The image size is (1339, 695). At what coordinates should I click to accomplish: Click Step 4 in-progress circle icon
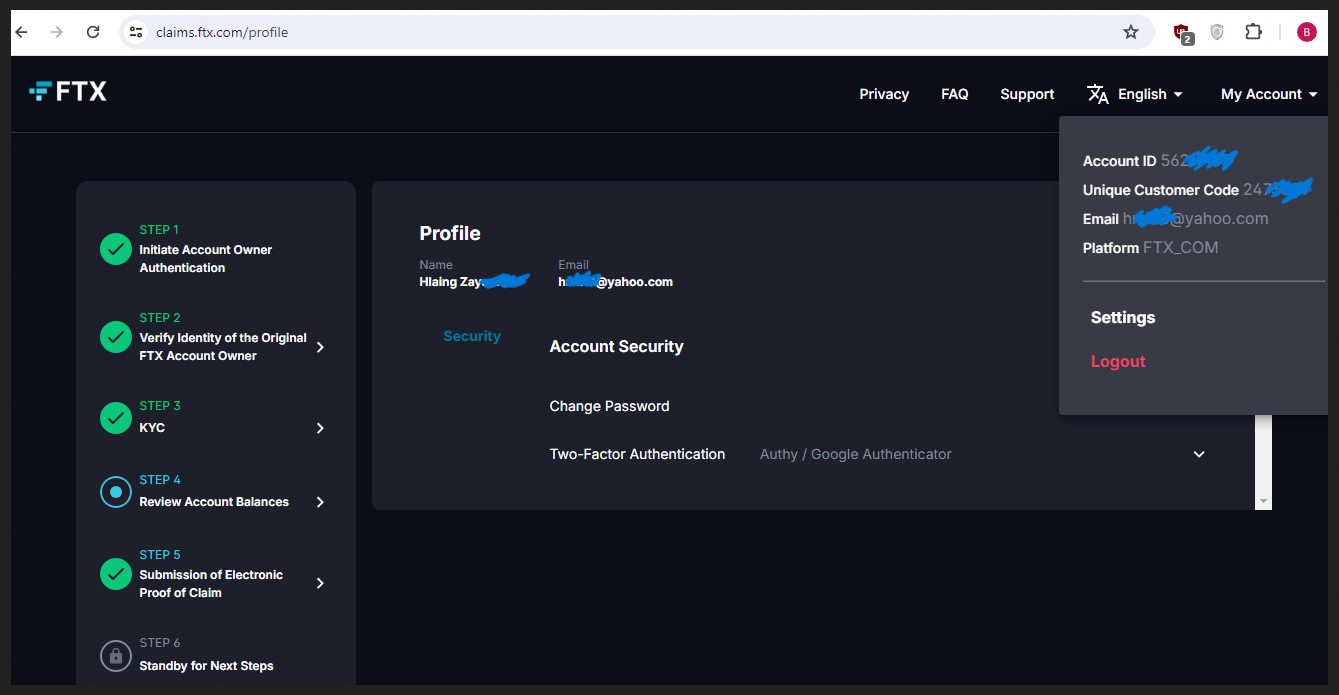pos(116,492)
